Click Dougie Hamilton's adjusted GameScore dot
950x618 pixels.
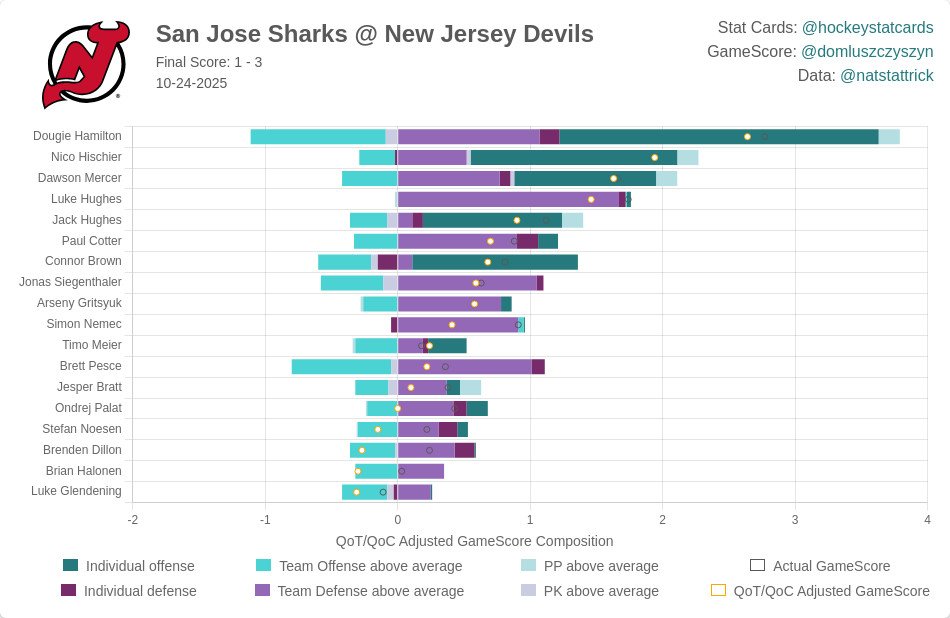[x=747, y=137]
